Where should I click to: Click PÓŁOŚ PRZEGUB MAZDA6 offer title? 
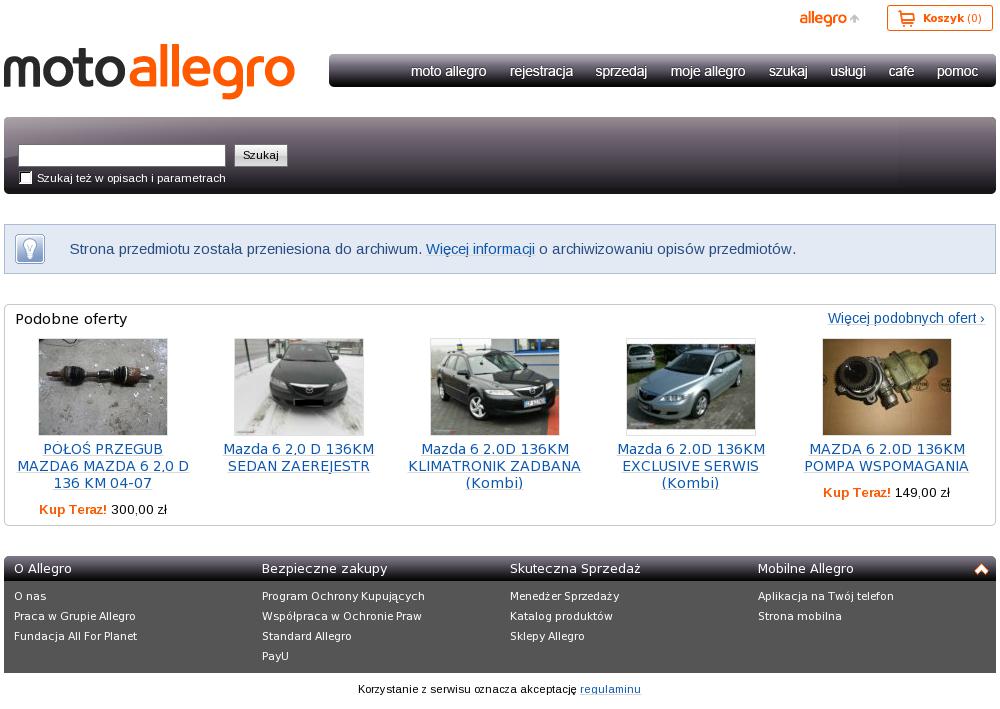pos(103,466)
